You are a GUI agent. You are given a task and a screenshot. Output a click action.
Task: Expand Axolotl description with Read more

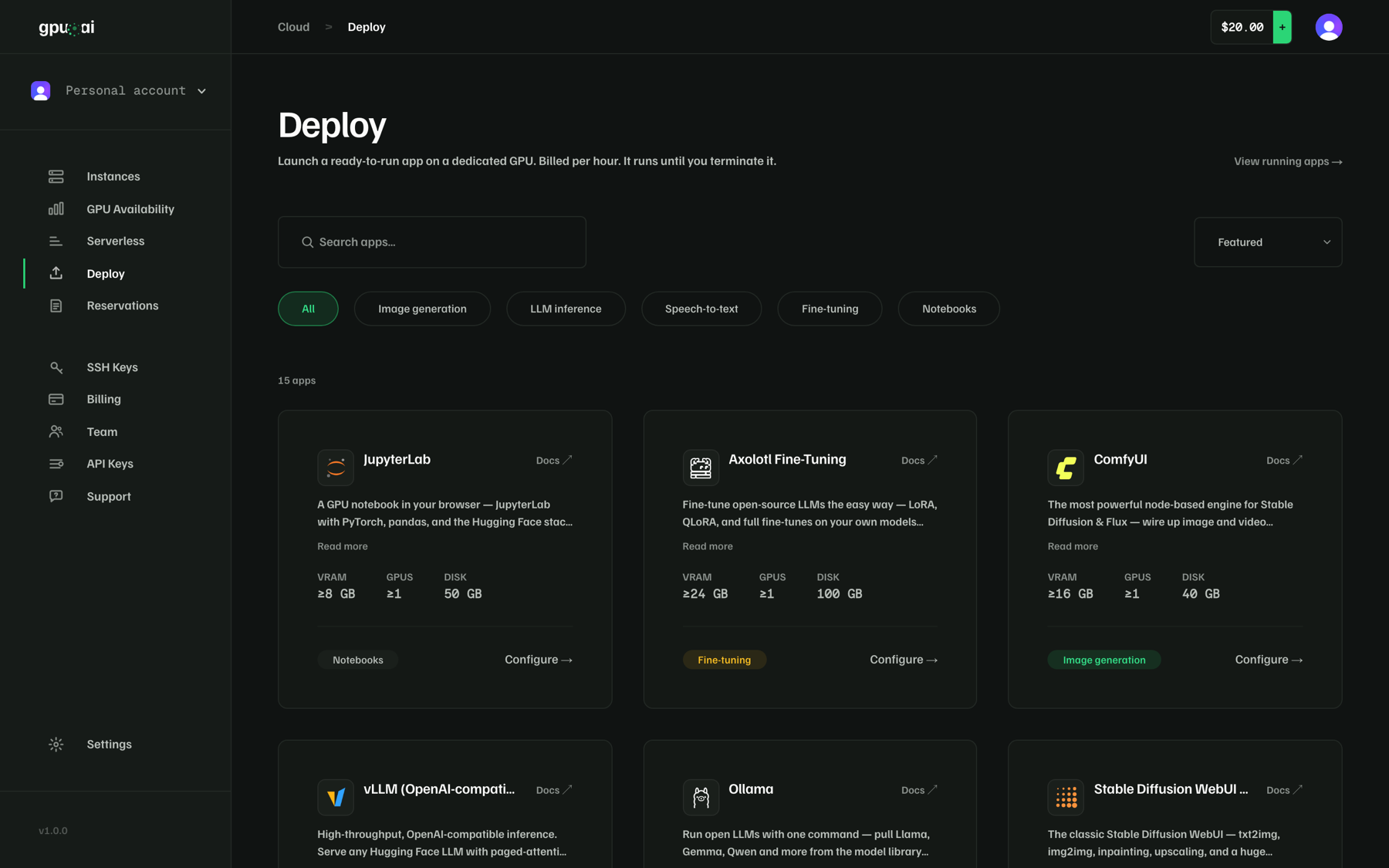pos(708,546)
